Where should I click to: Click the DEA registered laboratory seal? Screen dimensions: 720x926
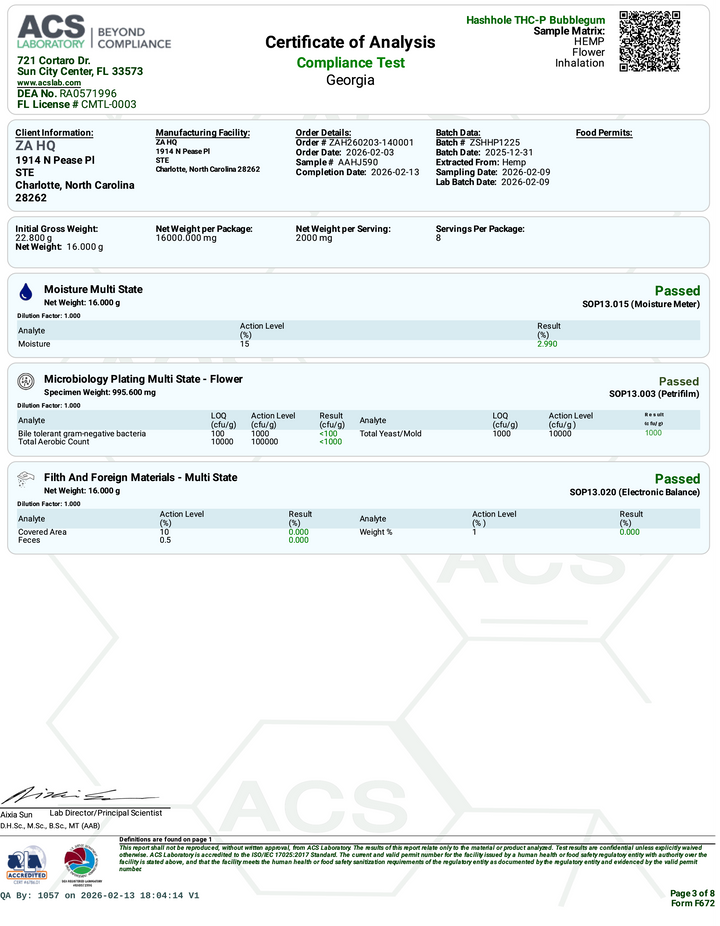point(82,865)
